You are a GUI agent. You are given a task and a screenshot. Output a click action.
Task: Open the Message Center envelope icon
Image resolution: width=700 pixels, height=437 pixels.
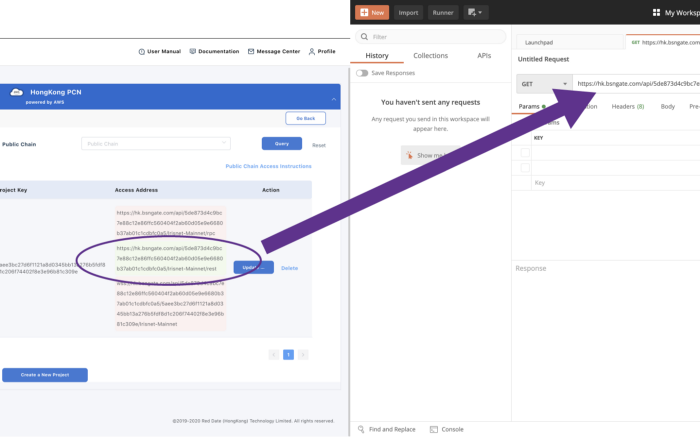tap(251, 51)
